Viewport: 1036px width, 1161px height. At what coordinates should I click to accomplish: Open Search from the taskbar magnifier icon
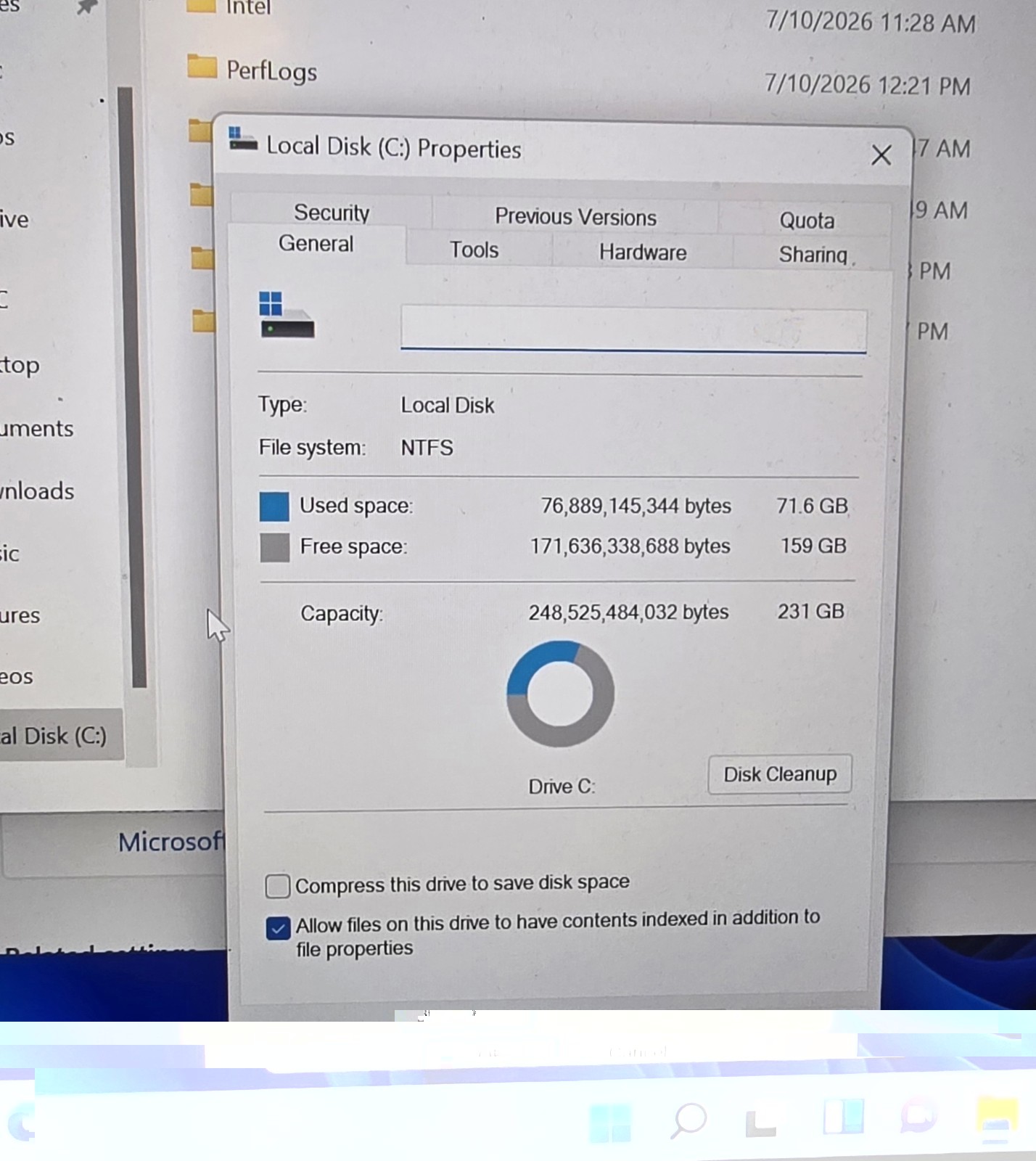(688, 1121)
